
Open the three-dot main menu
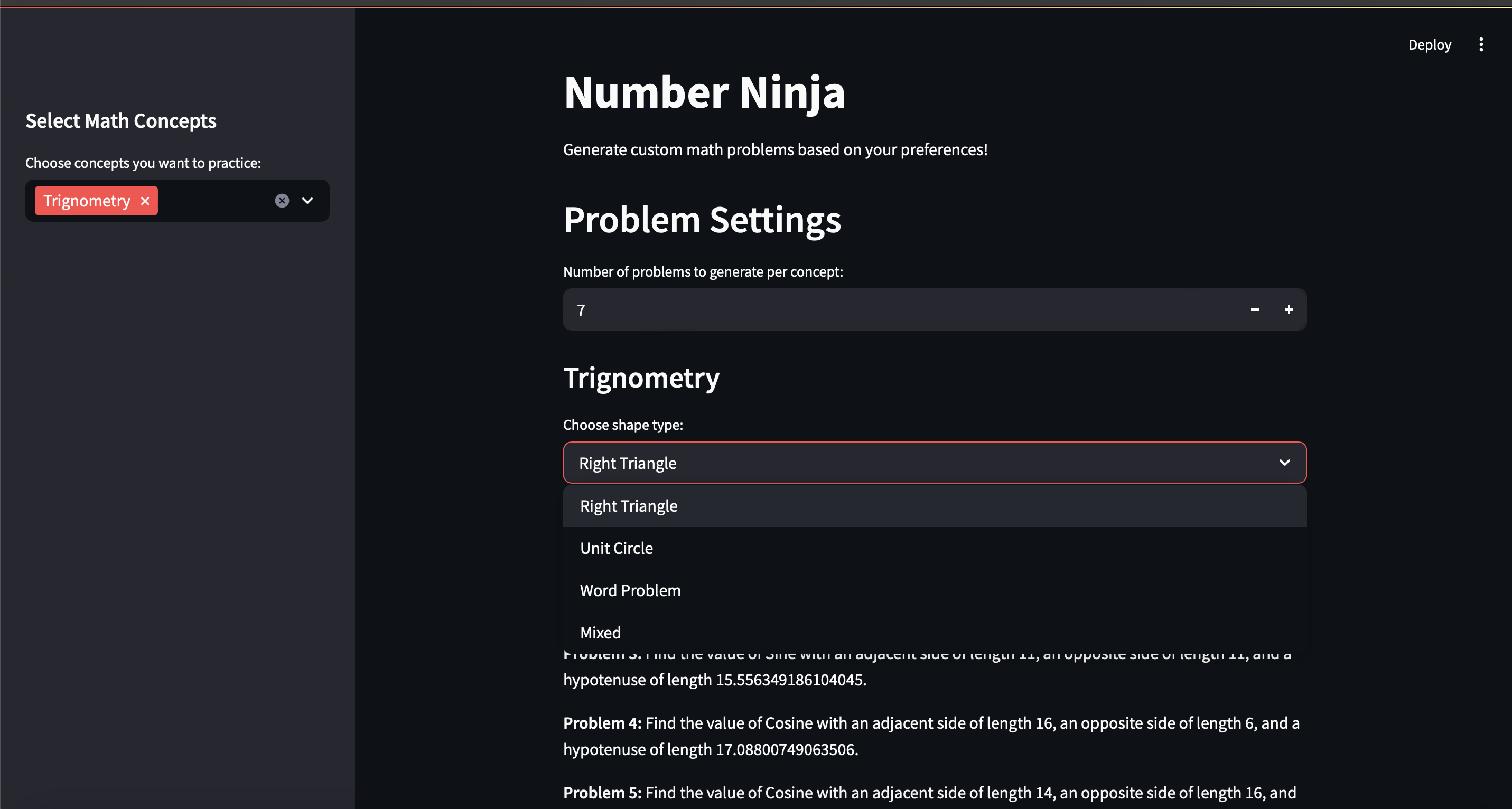point(1481,44)
